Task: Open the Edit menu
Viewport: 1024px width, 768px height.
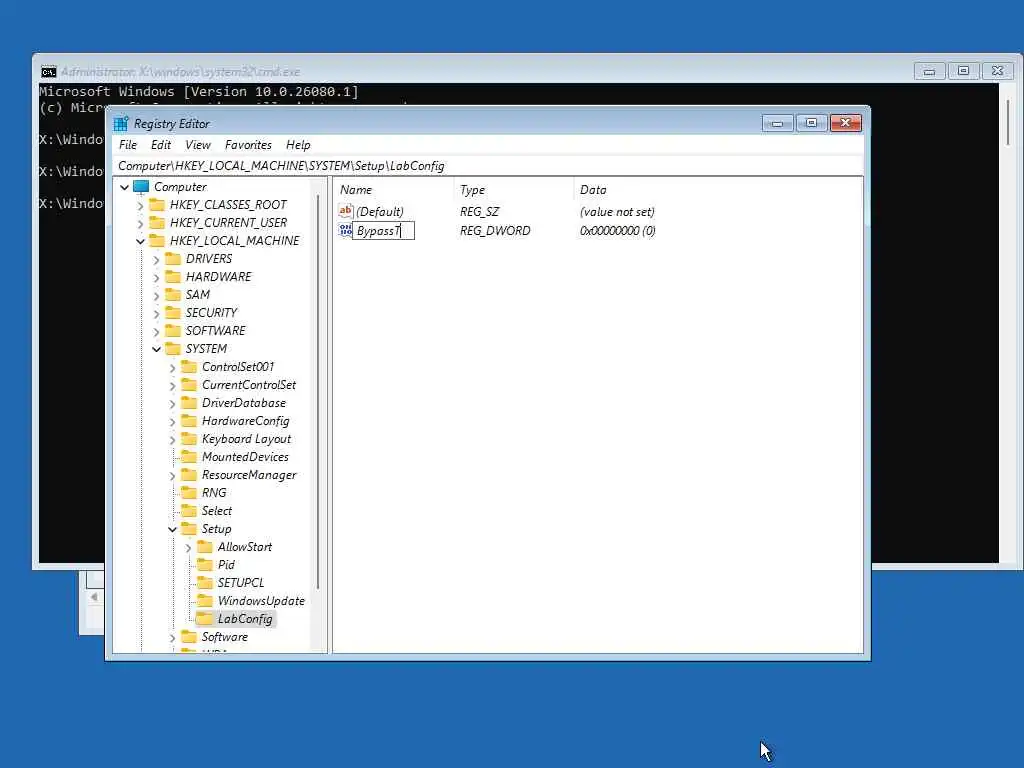Action: (161, 145)
